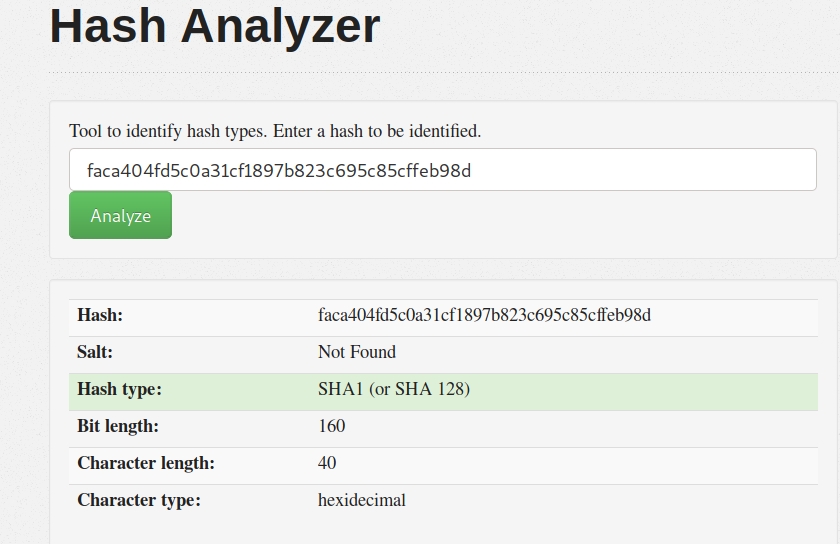This screenshot has width=840, height=544.
Task: Select the 'Salt:' row label
Action: point(95,352)
